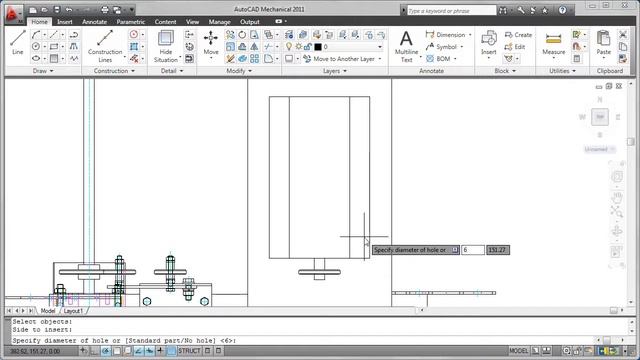This screenshot has height=360, width=640.
Task: Choose the Mirror tool in Modify
Action: 254,47
